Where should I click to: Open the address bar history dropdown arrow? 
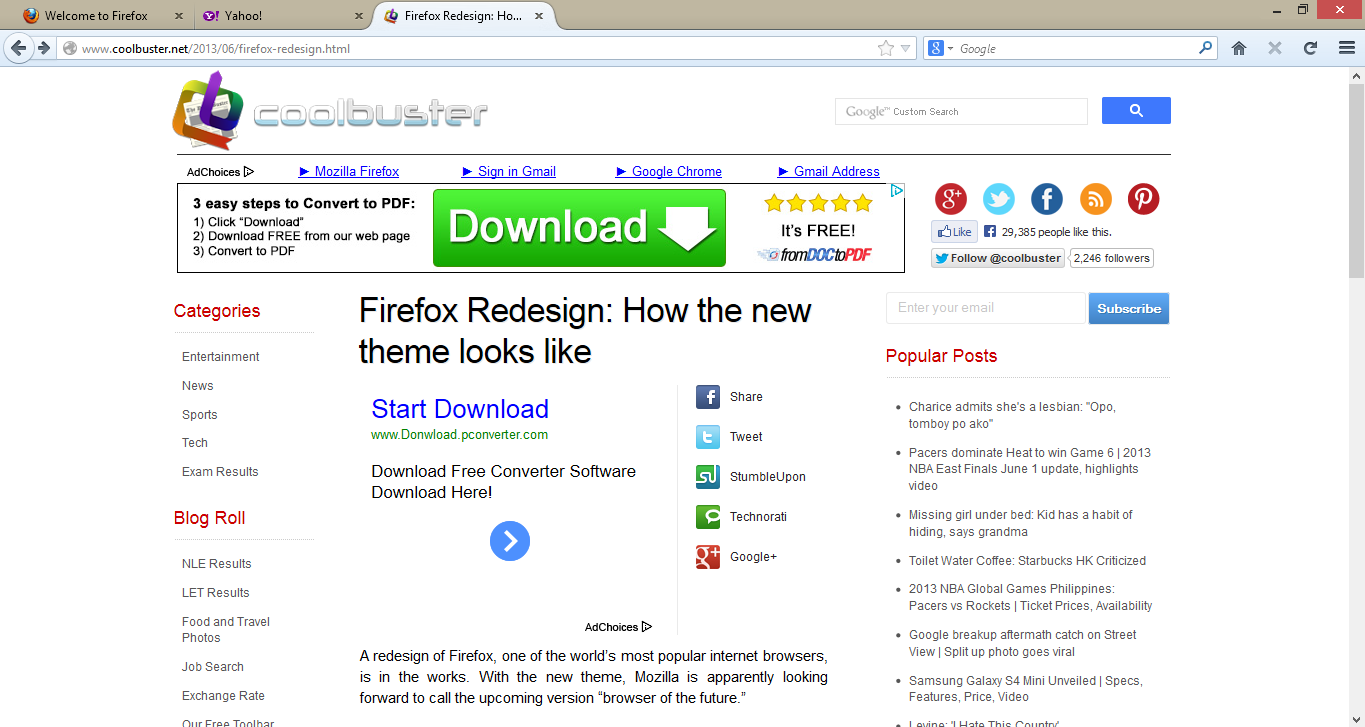[x=906, y=48]
